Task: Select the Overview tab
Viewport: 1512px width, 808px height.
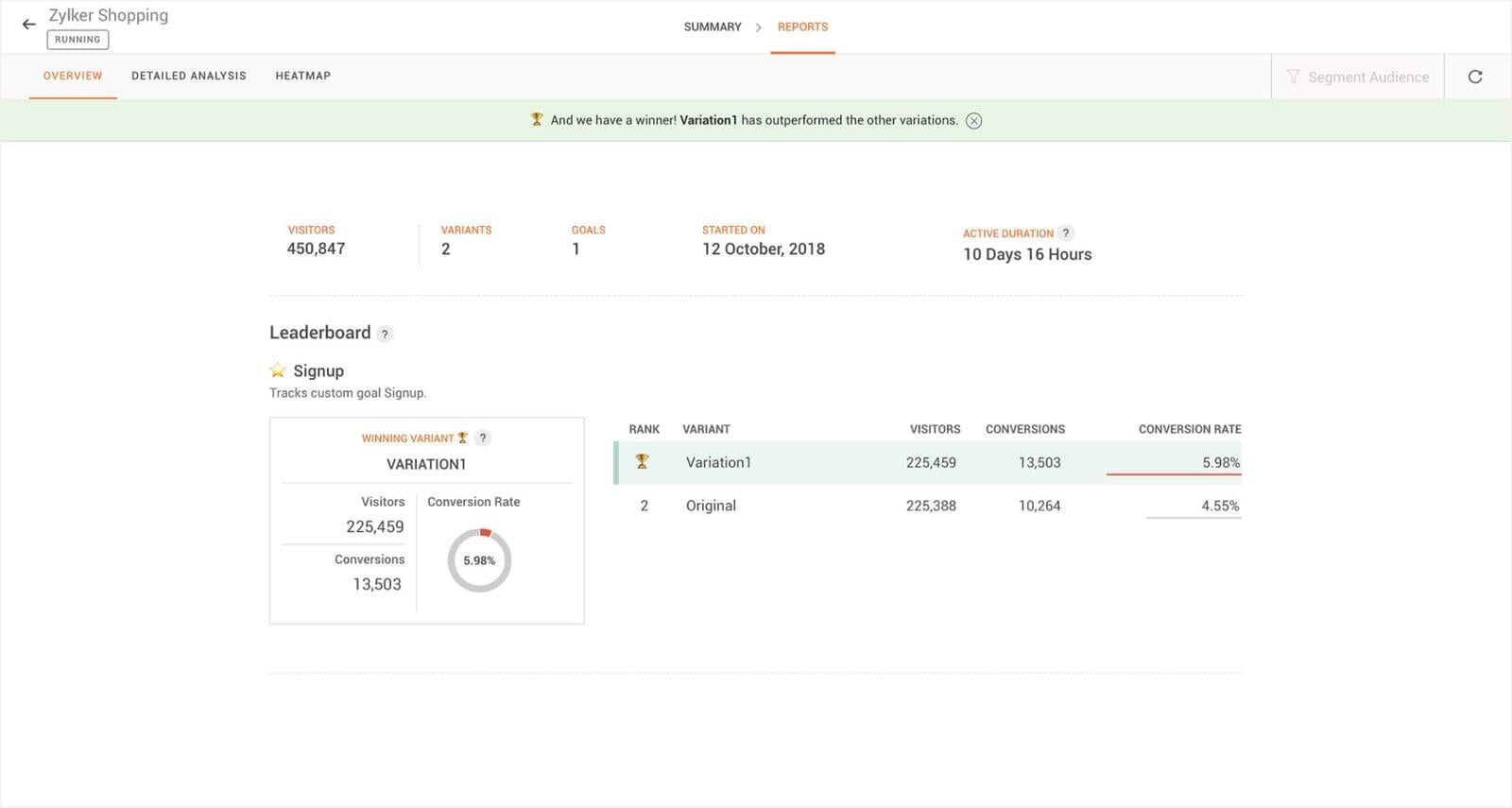Action: 73,76
